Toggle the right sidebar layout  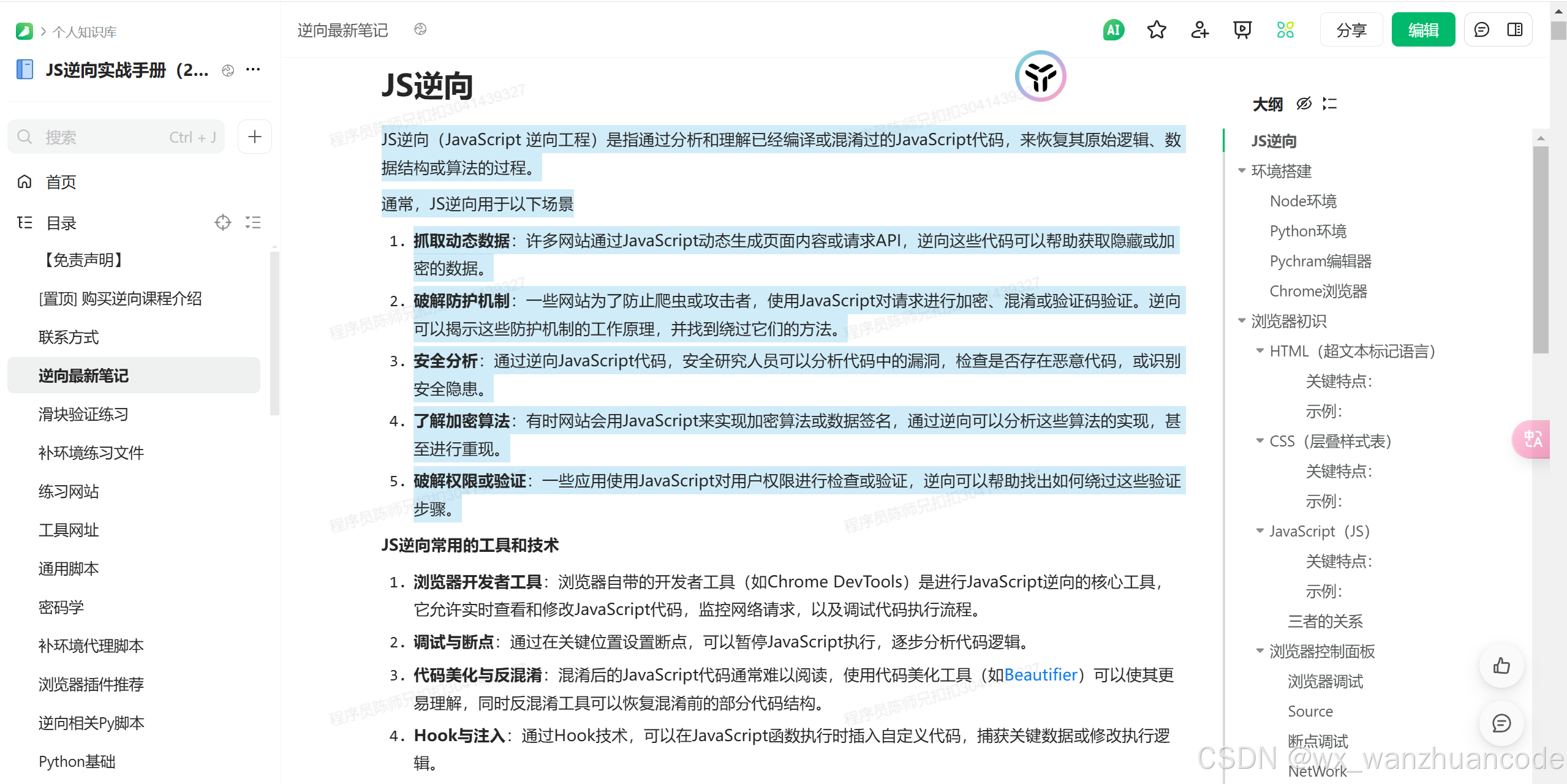point(1516,29)
